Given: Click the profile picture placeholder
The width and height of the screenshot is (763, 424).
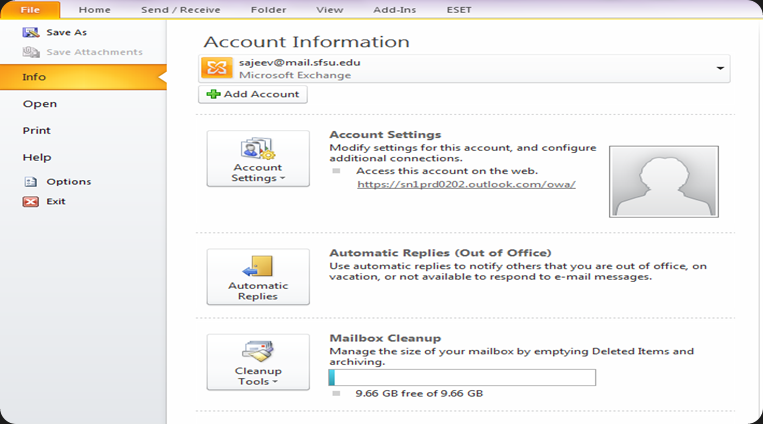Looking at the screenshot, I should pyautogui.click(x=663, y=181).
